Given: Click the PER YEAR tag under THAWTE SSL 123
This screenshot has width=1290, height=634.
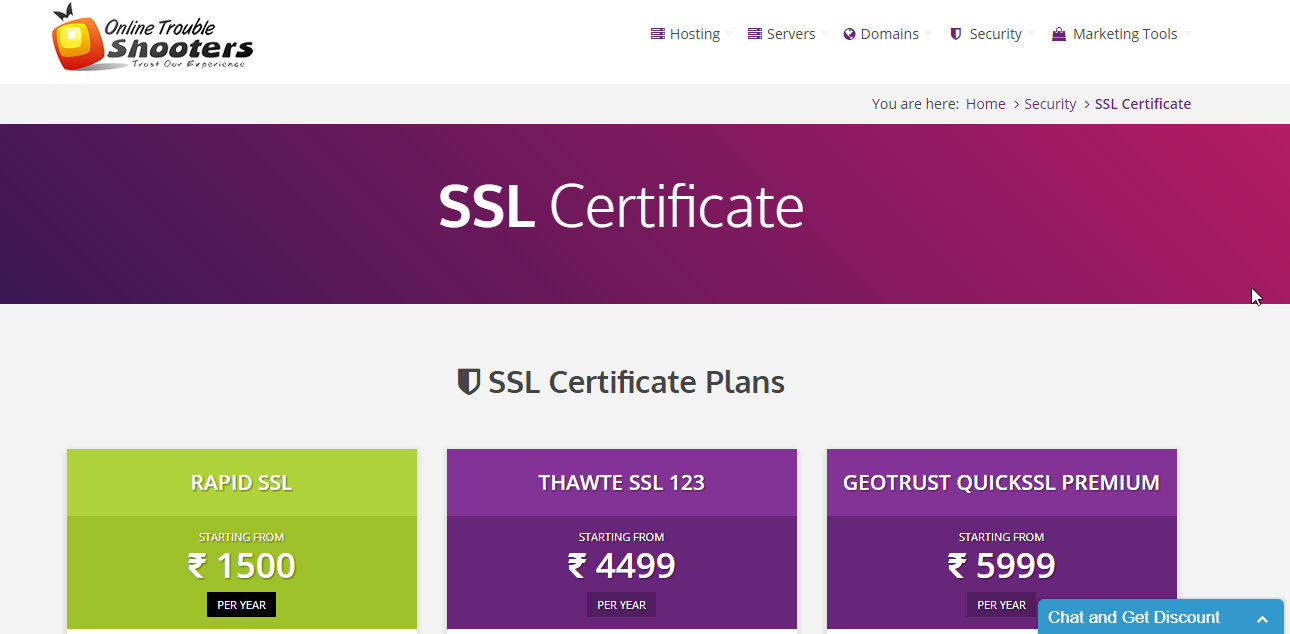Looking at the screenshot, I should [x=621, y=604].
